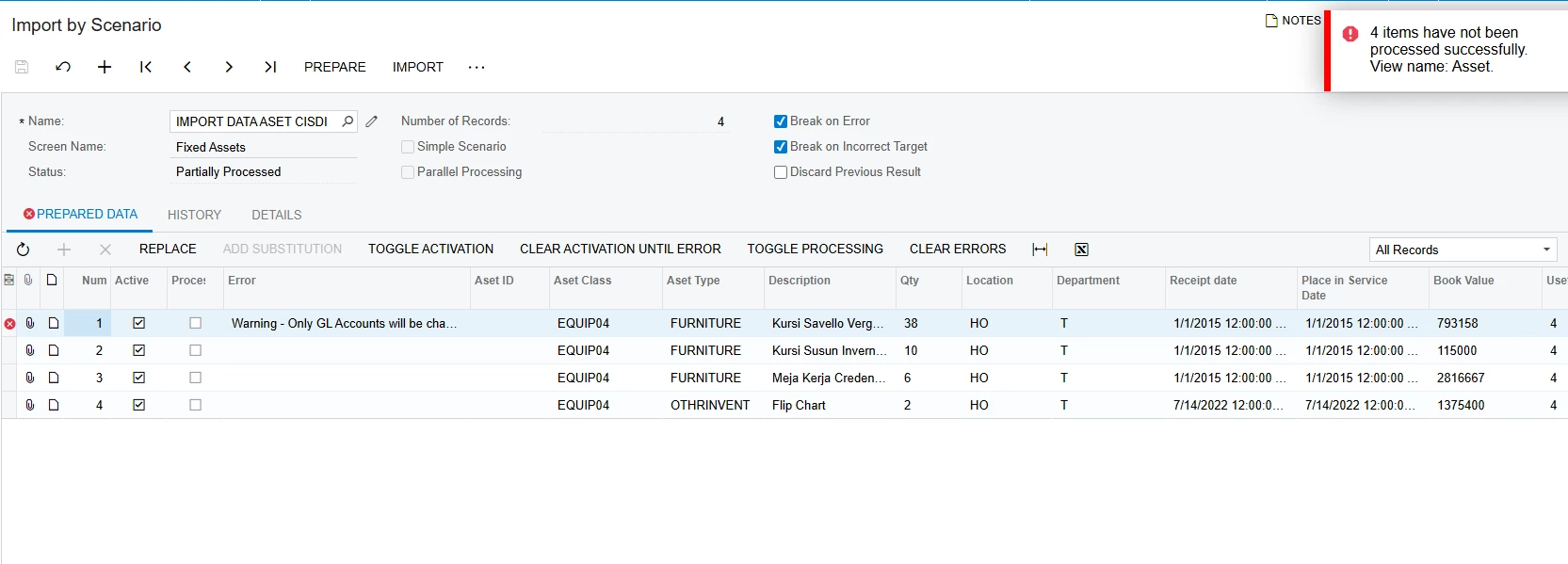The height and width of the screenshot is (564, 1568).
Task: Click the Undo/Cancel arrow icon
Action: 63,67
